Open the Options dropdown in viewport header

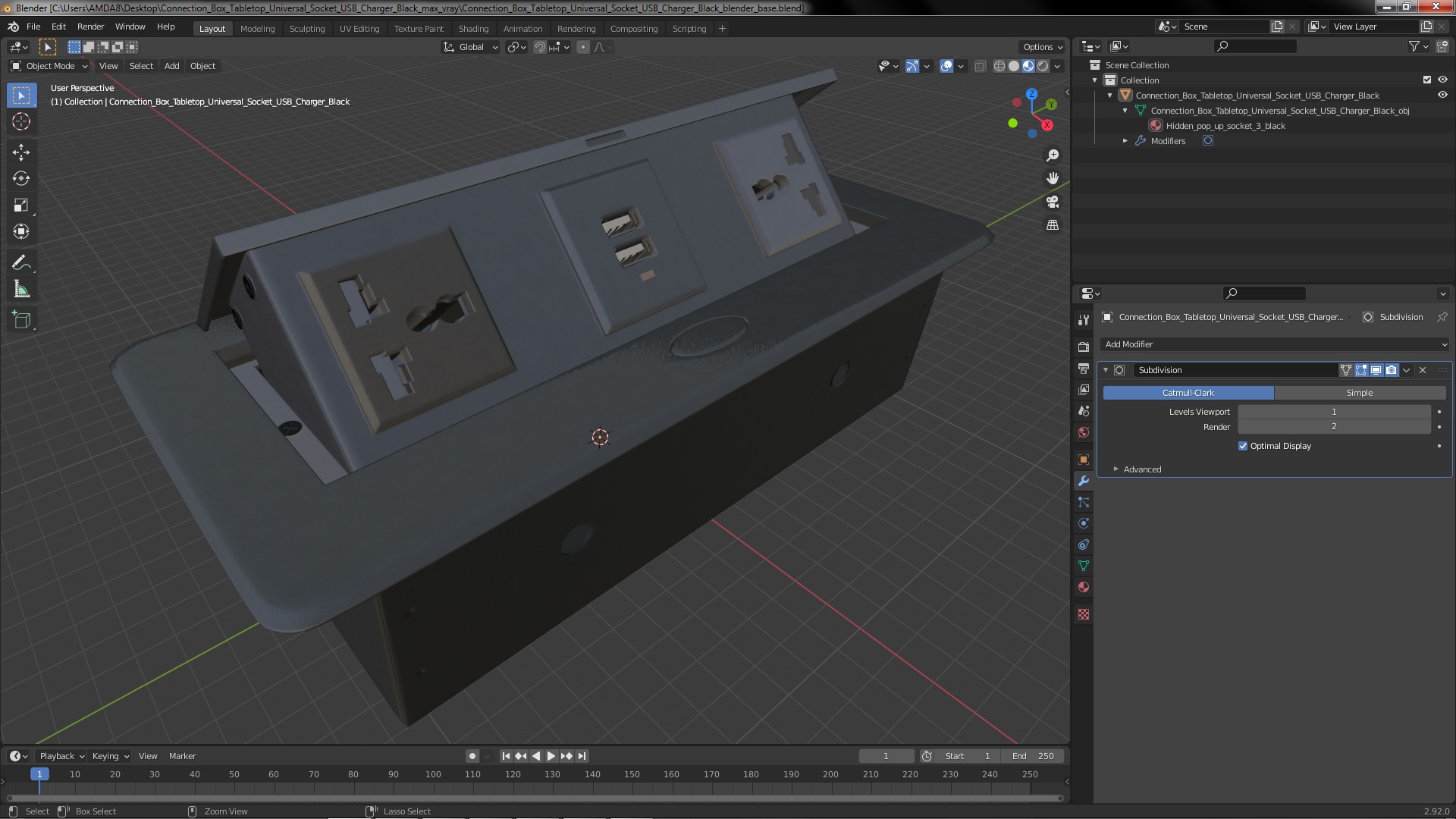coord(1042,47)
